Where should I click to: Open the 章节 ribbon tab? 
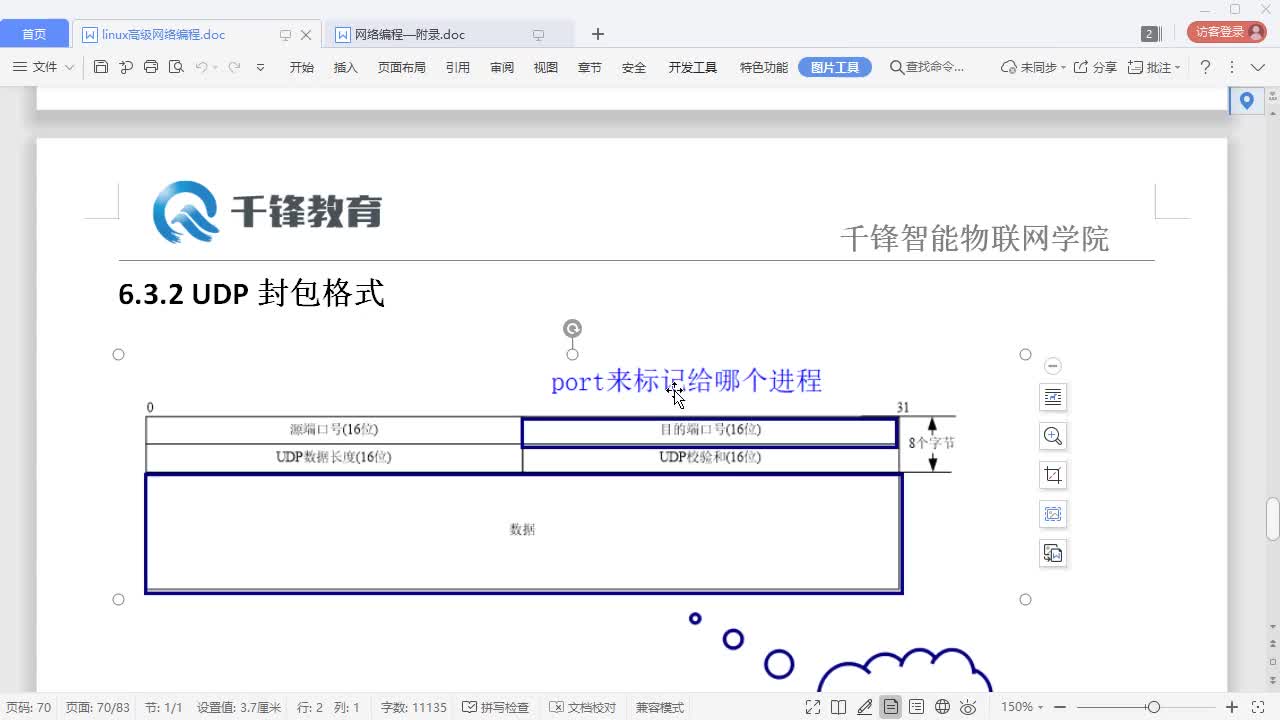coord(590,67)
